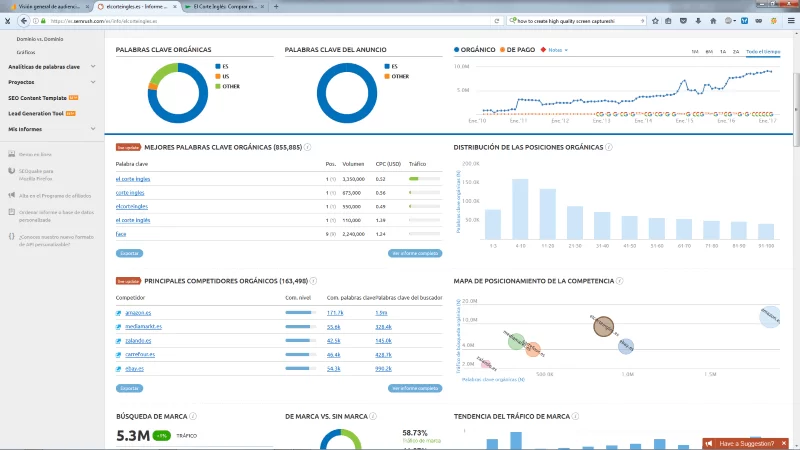The image size is (800, 450).
Task: Click the ES legend swatch in organic keywords donut
Action: (218, 66)
